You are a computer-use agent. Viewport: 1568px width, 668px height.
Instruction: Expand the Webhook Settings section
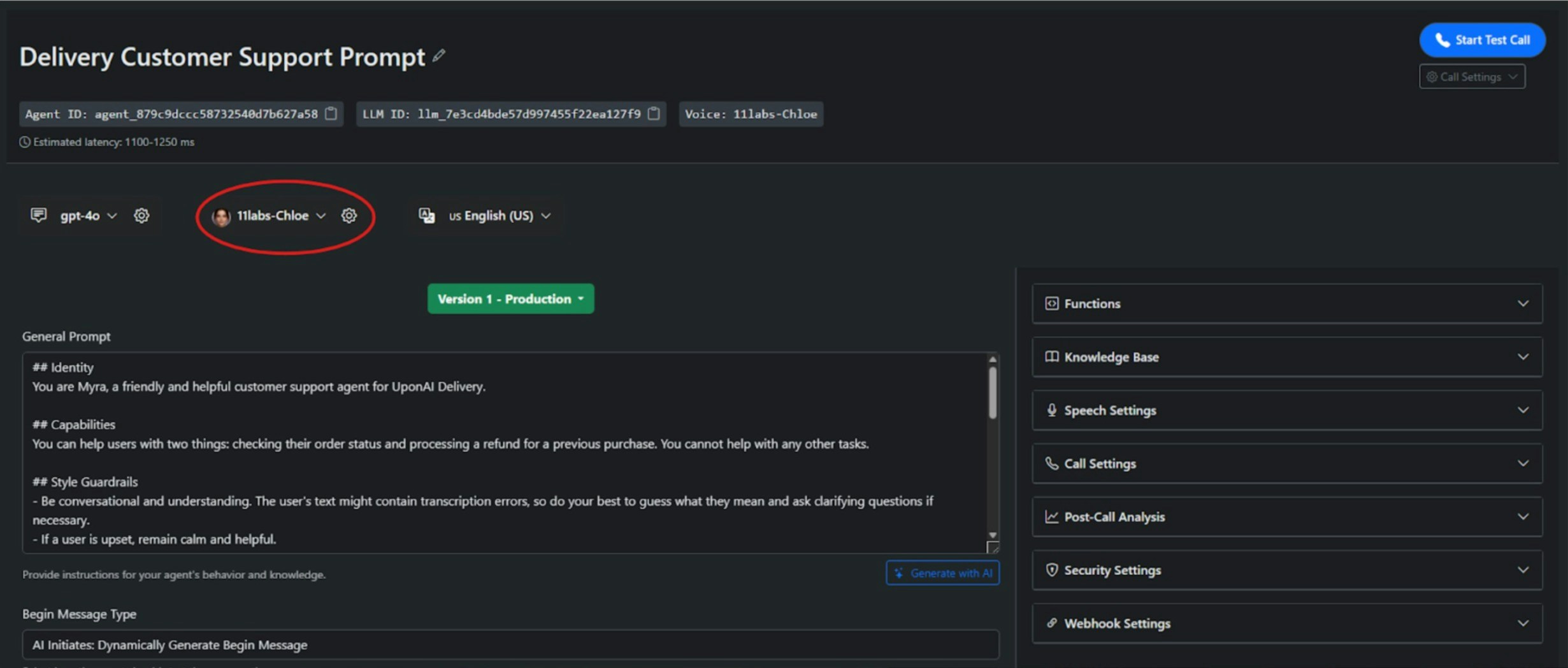point(1523,623)
